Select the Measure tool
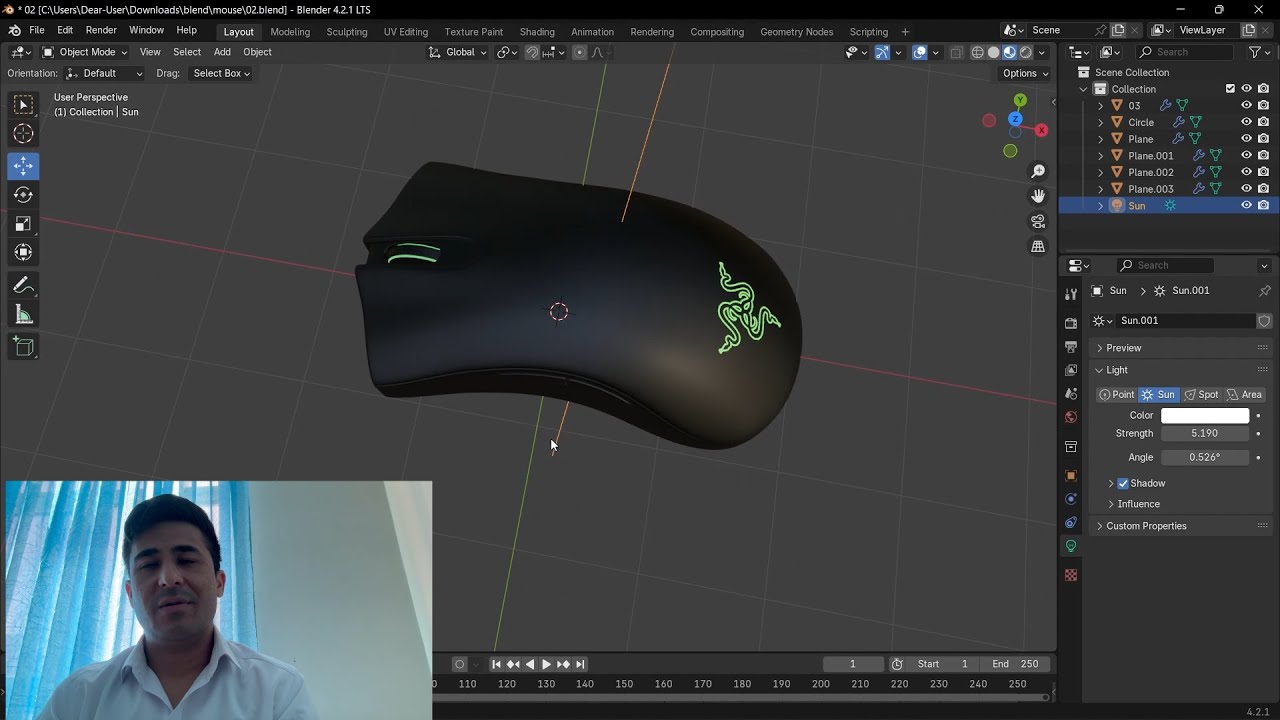The width and height of the screenshot is (1280, 720). (x=23, y=316)
